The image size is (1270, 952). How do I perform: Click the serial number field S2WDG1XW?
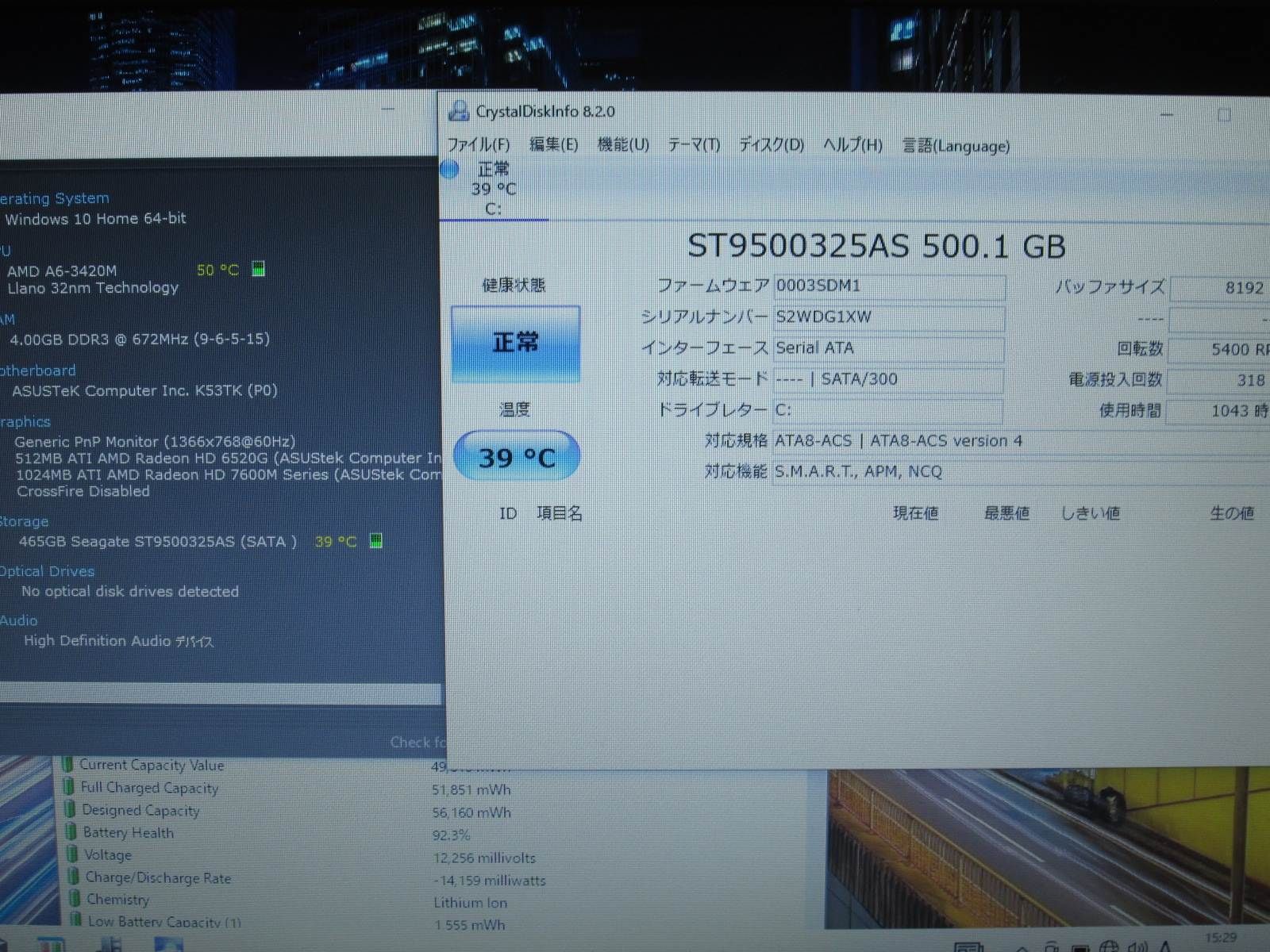[889, 317]
